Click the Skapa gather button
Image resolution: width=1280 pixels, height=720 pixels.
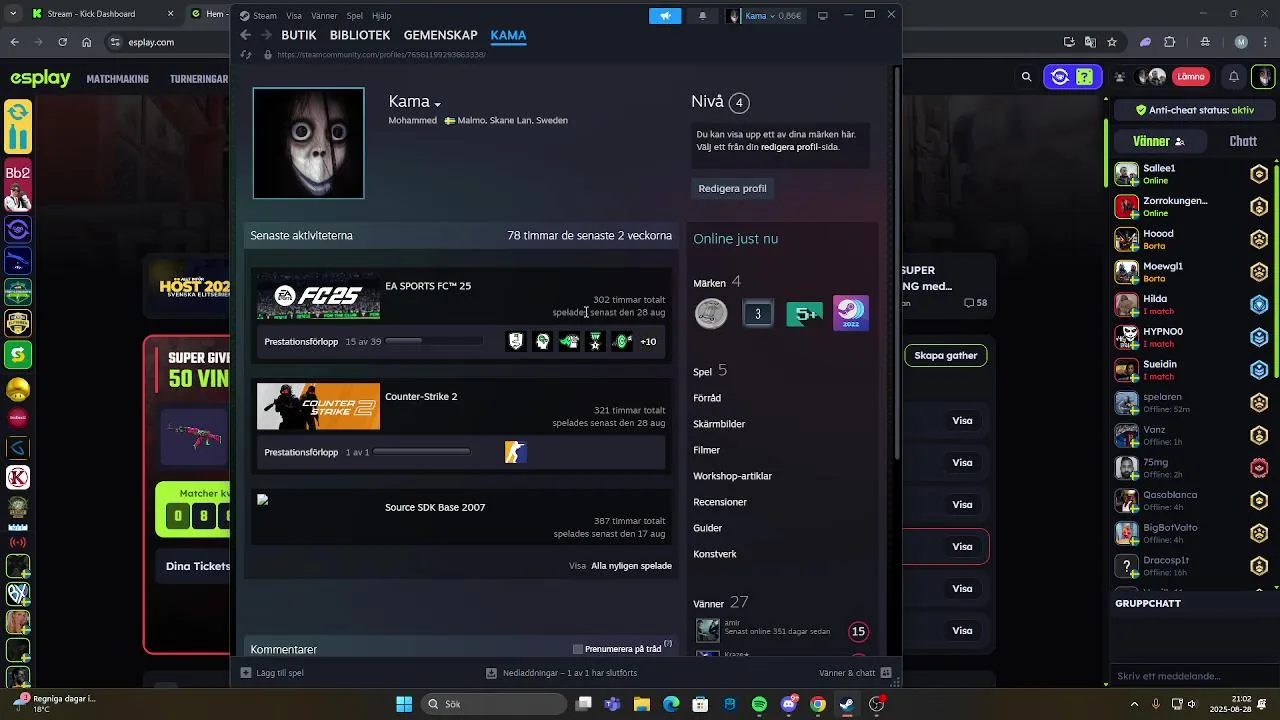[x=946, y=355]
